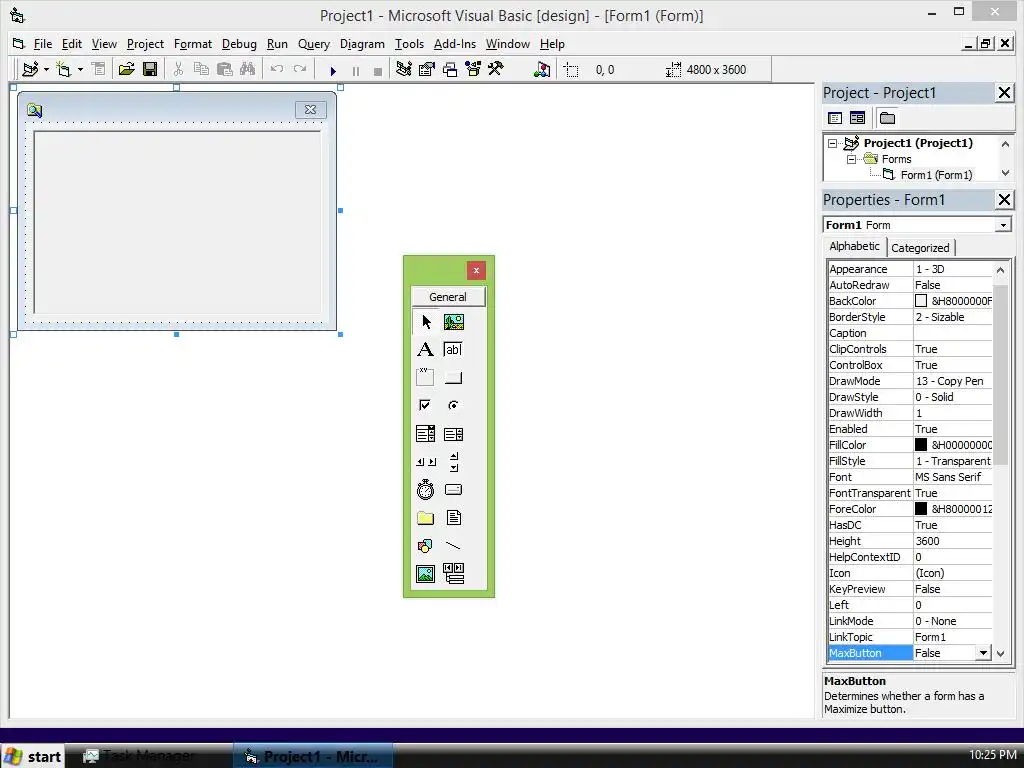Open the Debug menu
Viewport: 1024px width, 768px height.
click(239, 44)
